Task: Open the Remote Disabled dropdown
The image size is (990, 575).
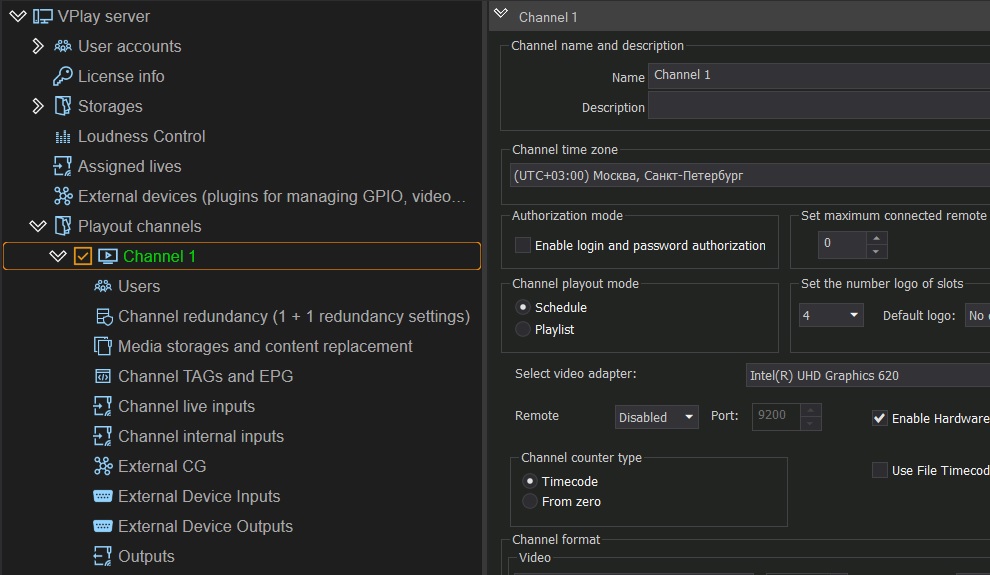Action: tap(657, 417)
